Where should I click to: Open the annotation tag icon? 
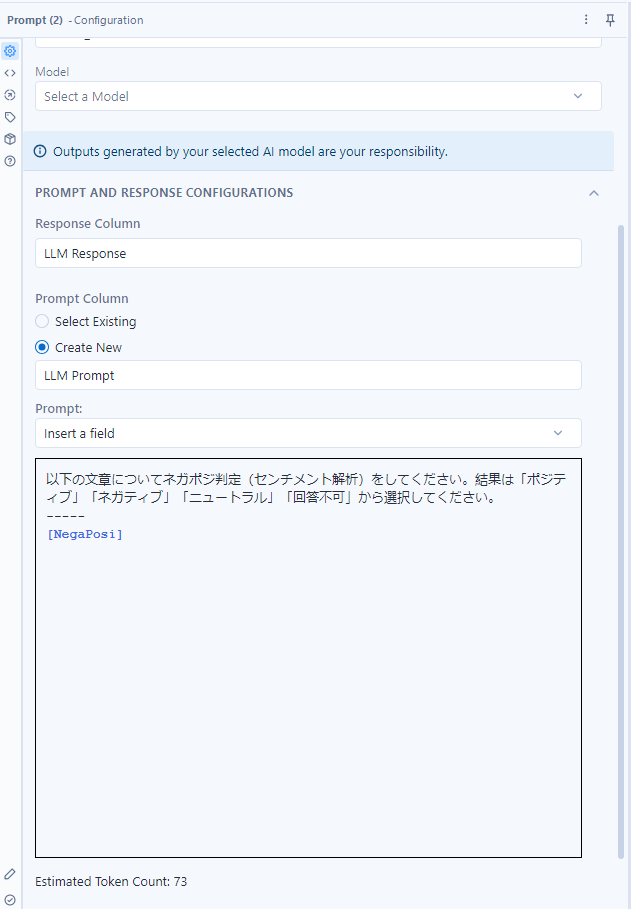click(10, 117)
